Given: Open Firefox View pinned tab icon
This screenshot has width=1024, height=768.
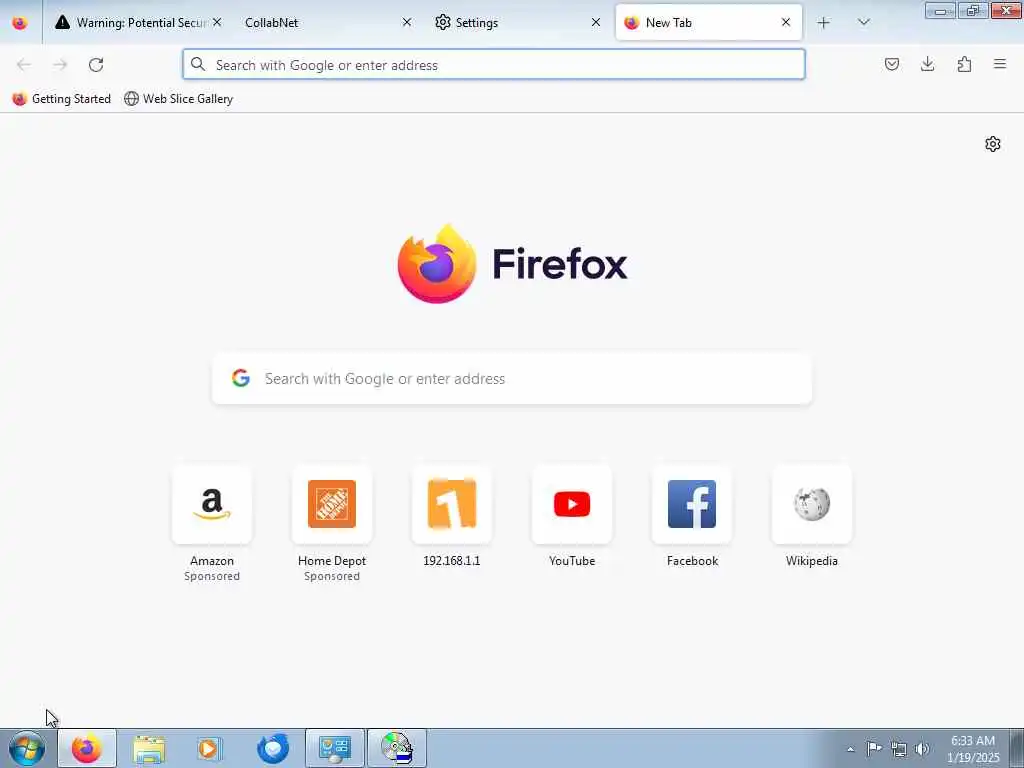Looking at the screenshot, I should pos(20,23).
